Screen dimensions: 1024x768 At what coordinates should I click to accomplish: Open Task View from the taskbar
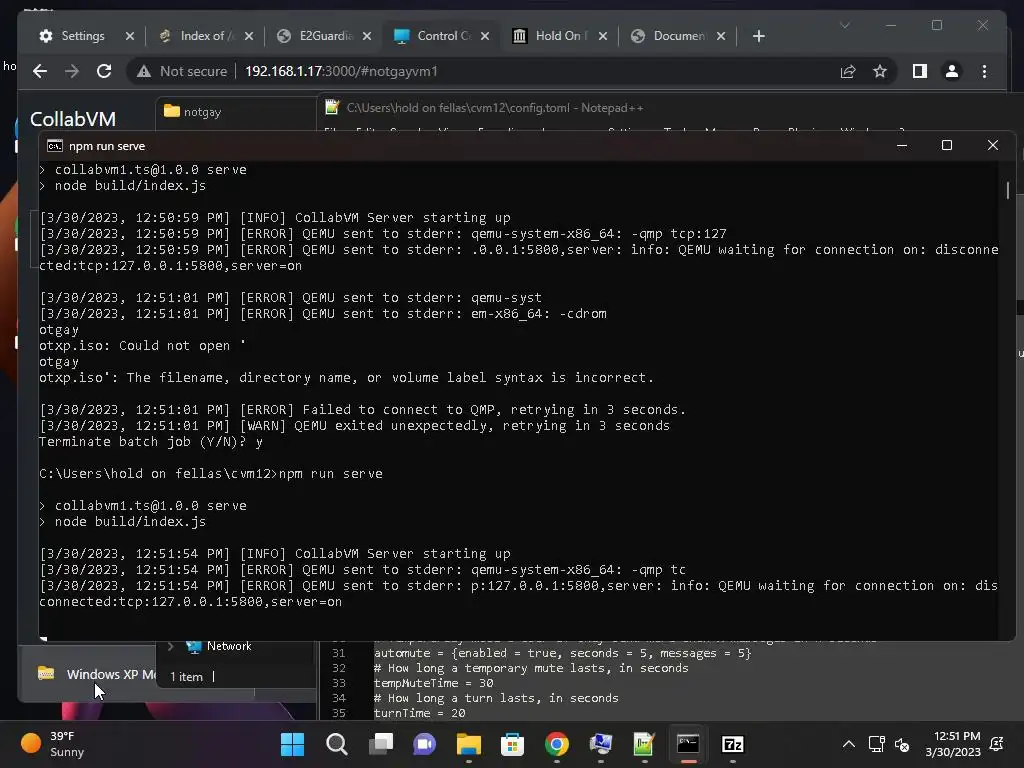381,744
